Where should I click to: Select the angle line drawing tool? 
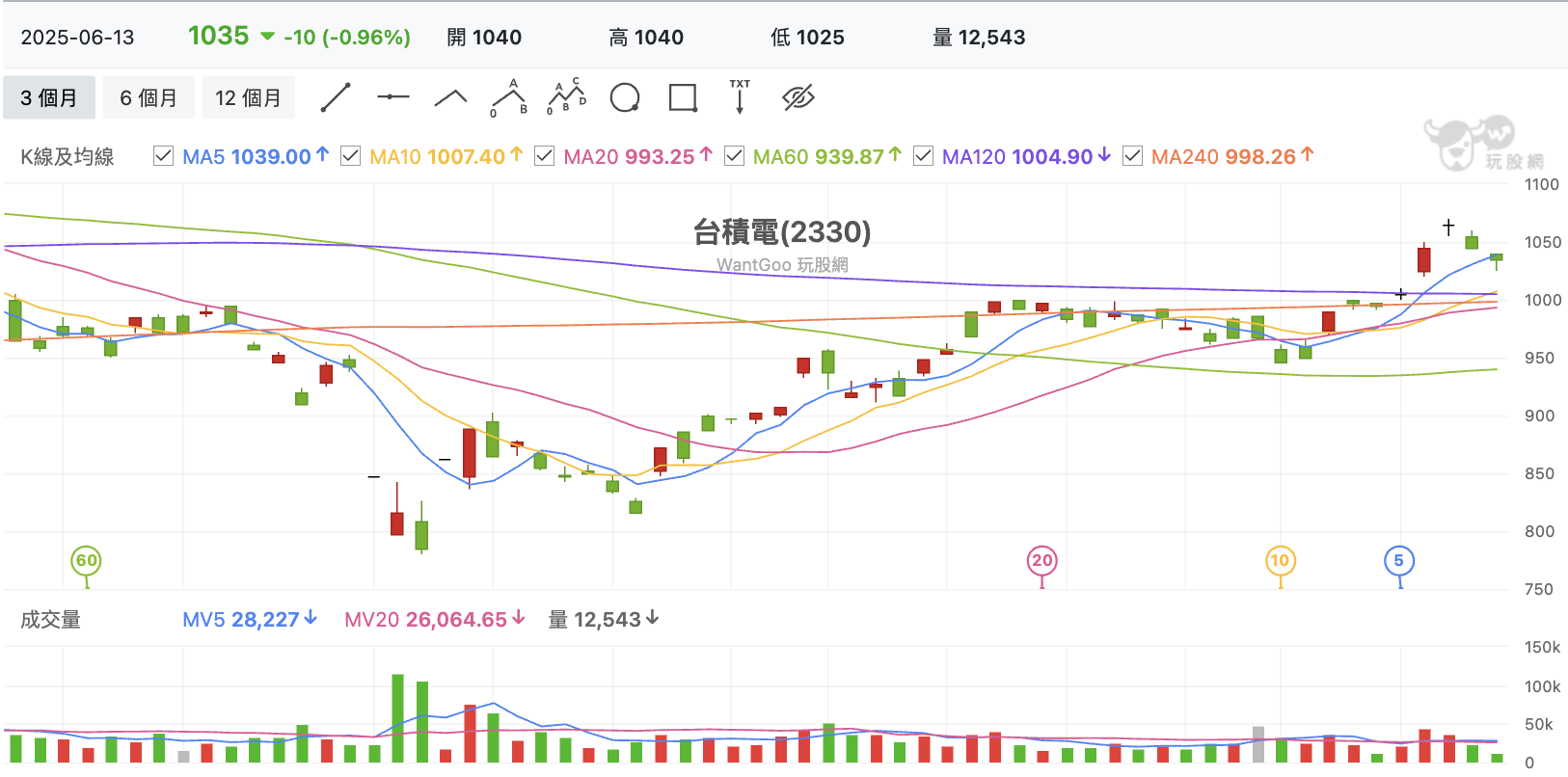(451, 97)
